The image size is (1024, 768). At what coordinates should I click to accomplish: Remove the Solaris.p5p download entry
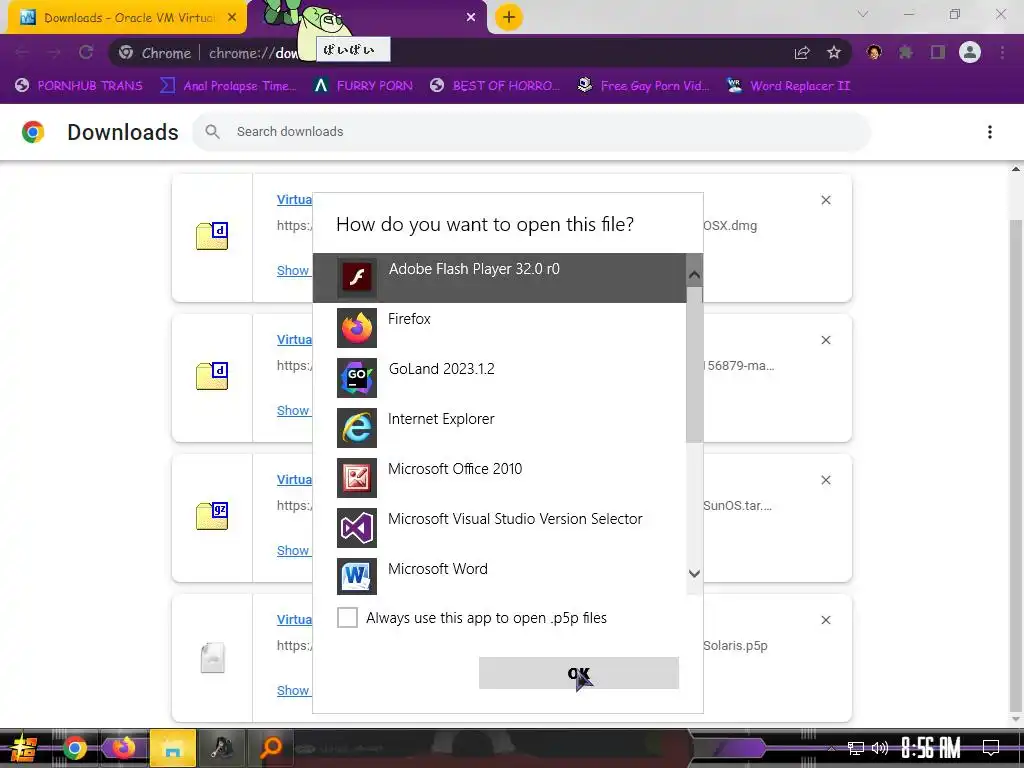point(825,620)
